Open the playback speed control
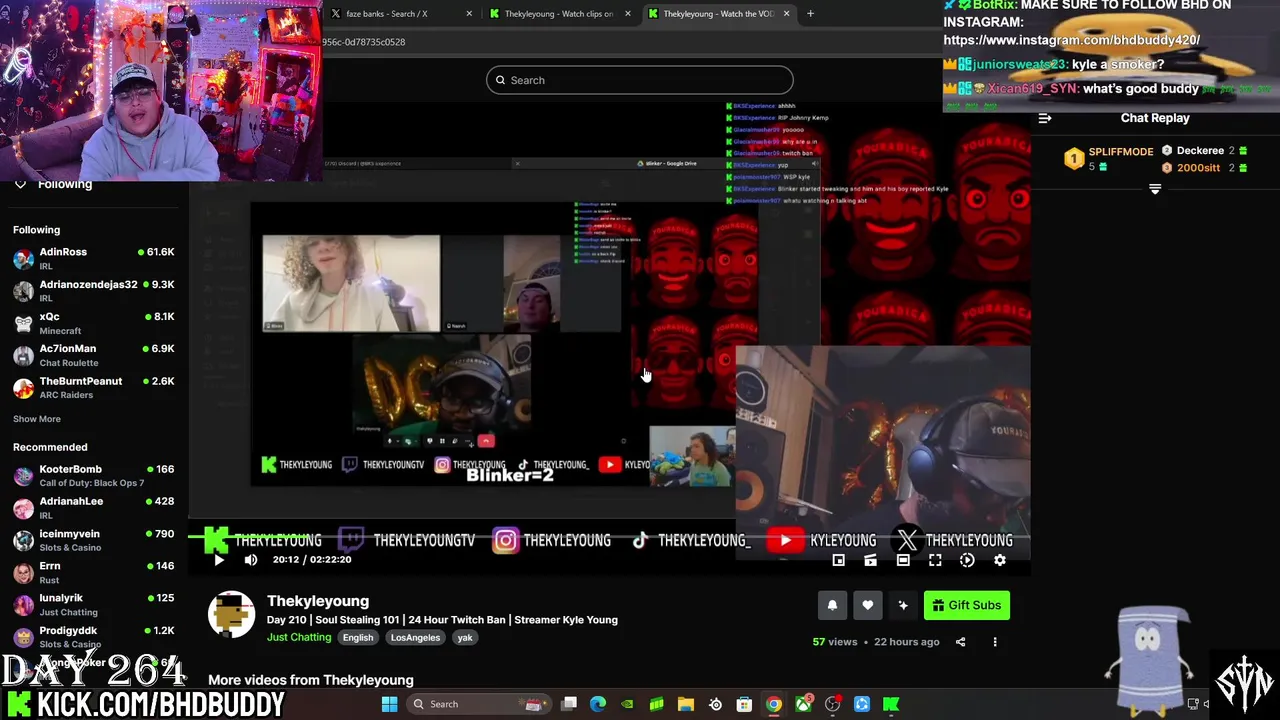The image size is (1280, 720). point(967,561)
